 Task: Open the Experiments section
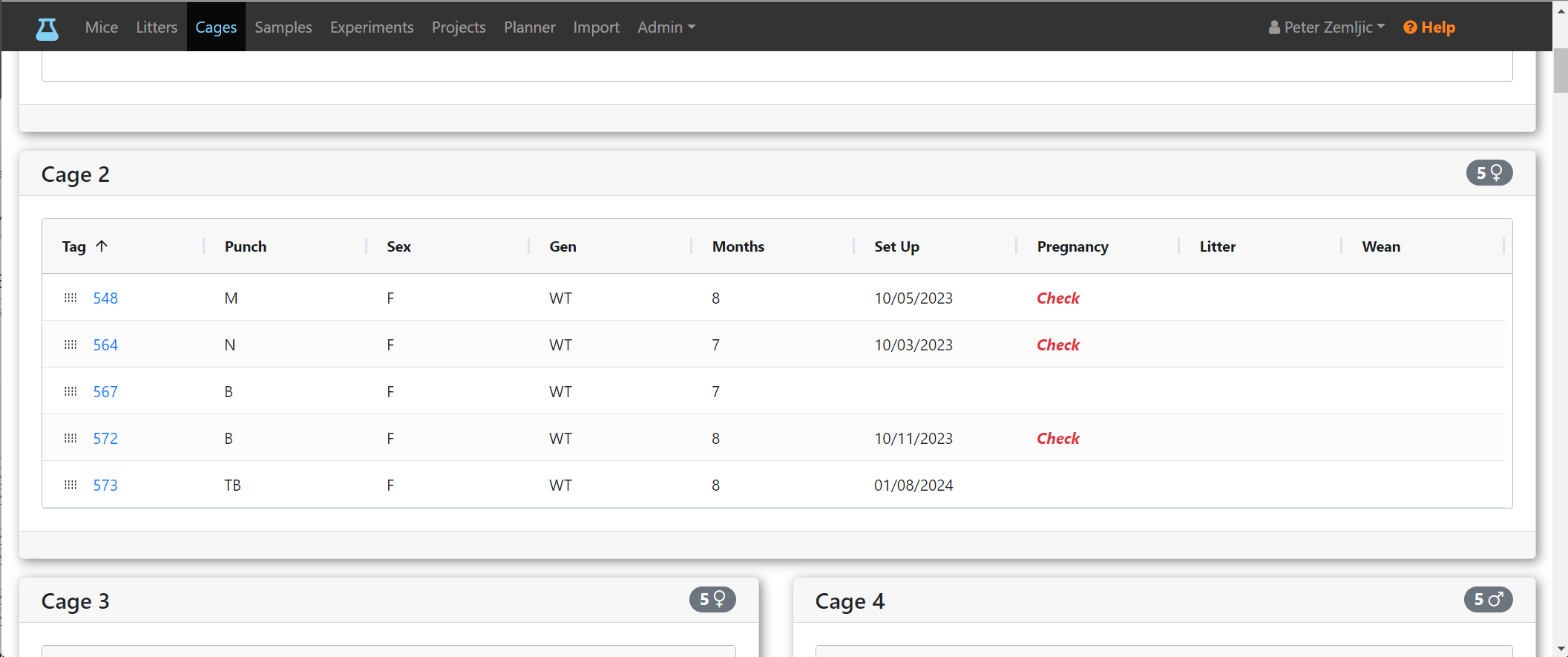tap(372, 27)
